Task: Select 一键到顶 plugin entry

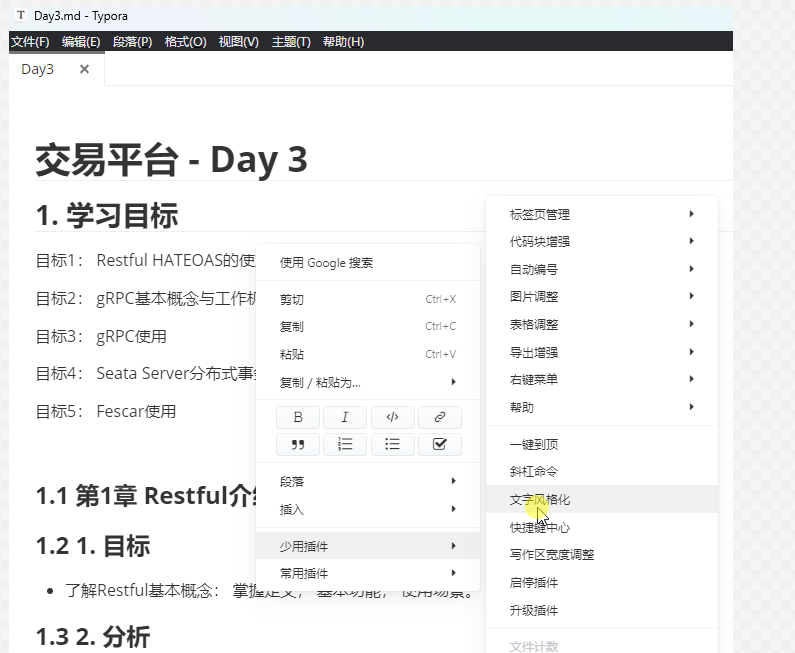Action: point(602,445)
